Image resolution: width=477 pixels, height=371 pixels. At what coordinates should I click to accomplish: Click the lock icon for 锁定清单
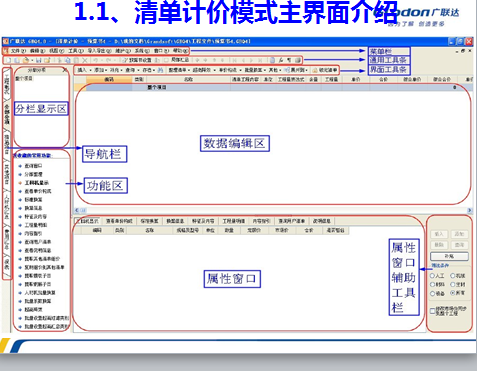tap(314, 70)
